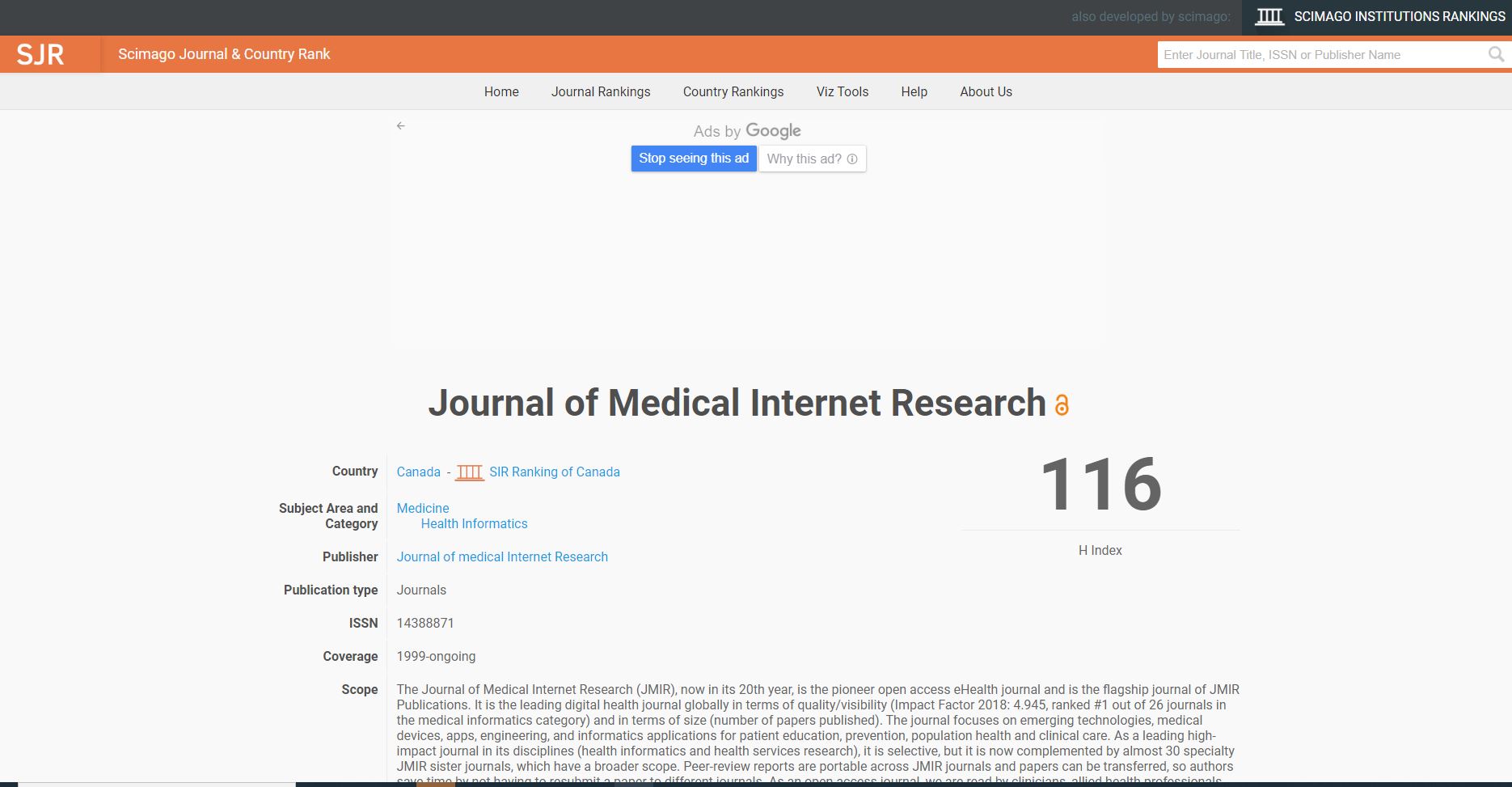Image resolution: width=1512 pixels, height=787 pixels.
Task: Click the coverage text 1999-ongoing
Action: tap(436, 657)
